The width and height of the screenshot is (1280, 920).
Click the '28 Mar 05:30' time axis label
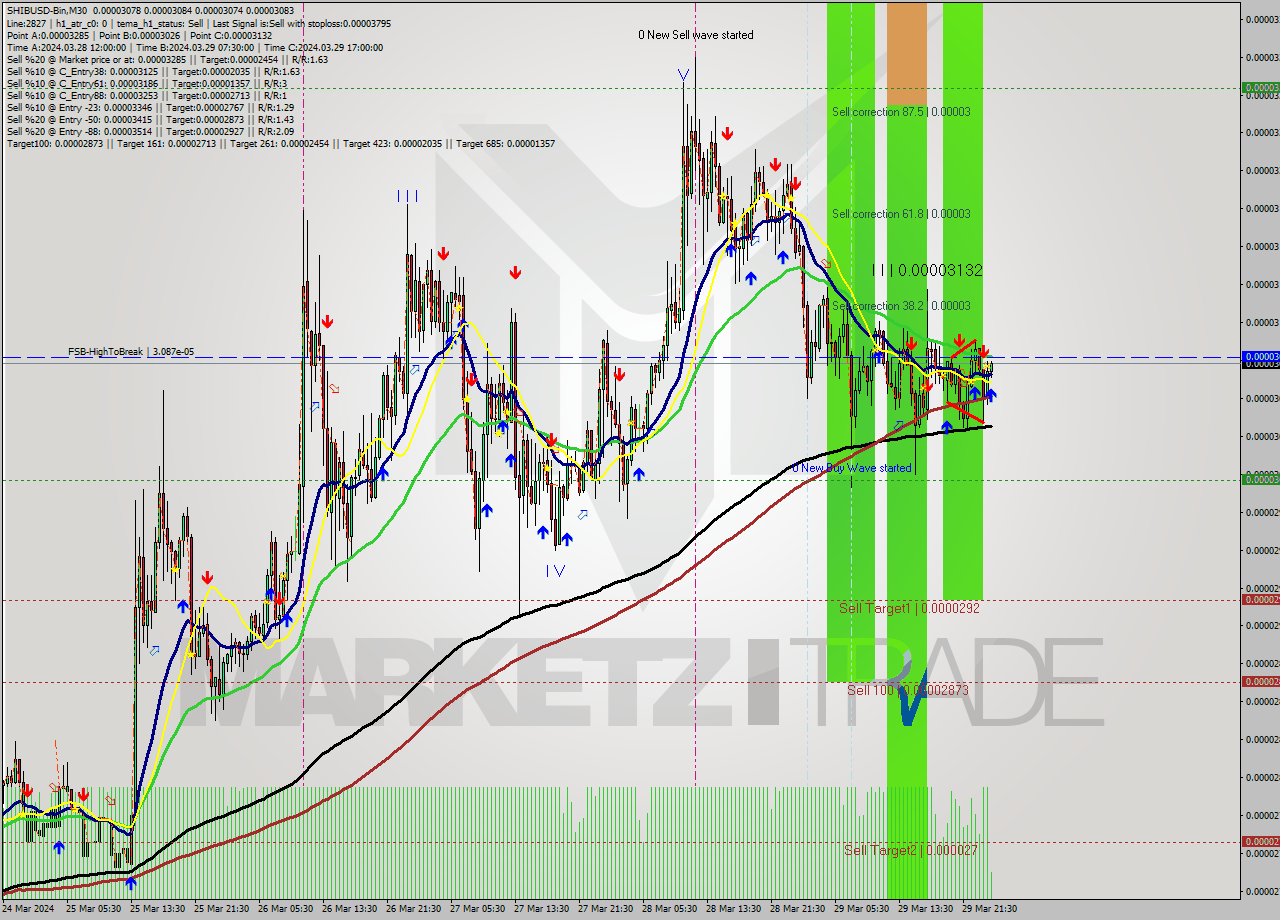[669, 909]
